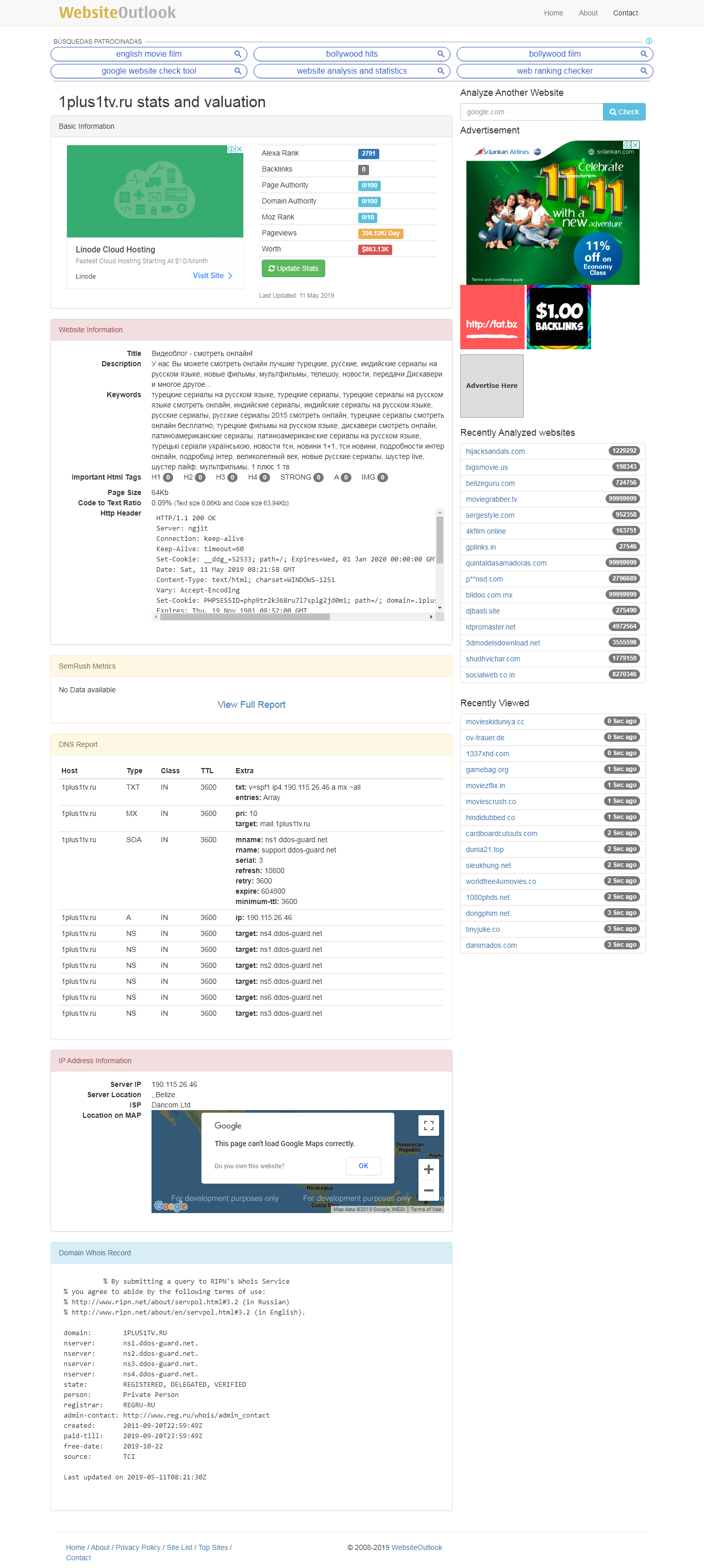704x1568 pixels.
Task: Open belizeguru.com link
Action: point(490,483)
